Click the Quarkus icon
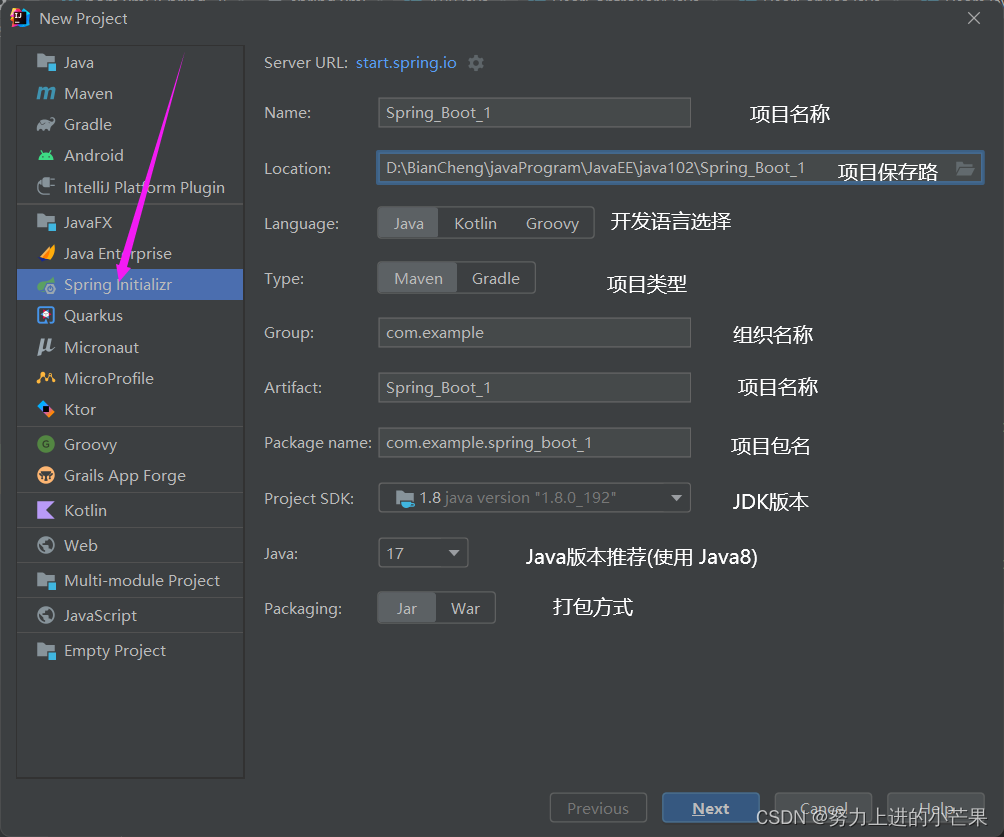 click(46, 315)
